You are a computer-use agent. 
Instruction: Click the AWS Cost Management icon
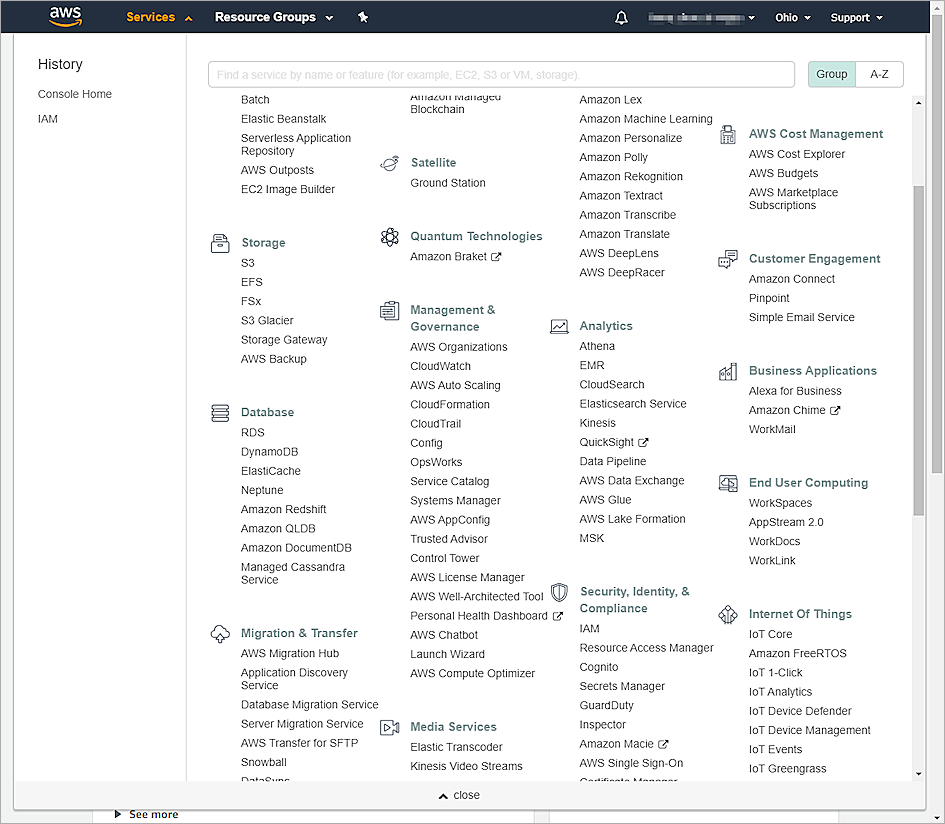pyautogui.click(x=728, y=134)
